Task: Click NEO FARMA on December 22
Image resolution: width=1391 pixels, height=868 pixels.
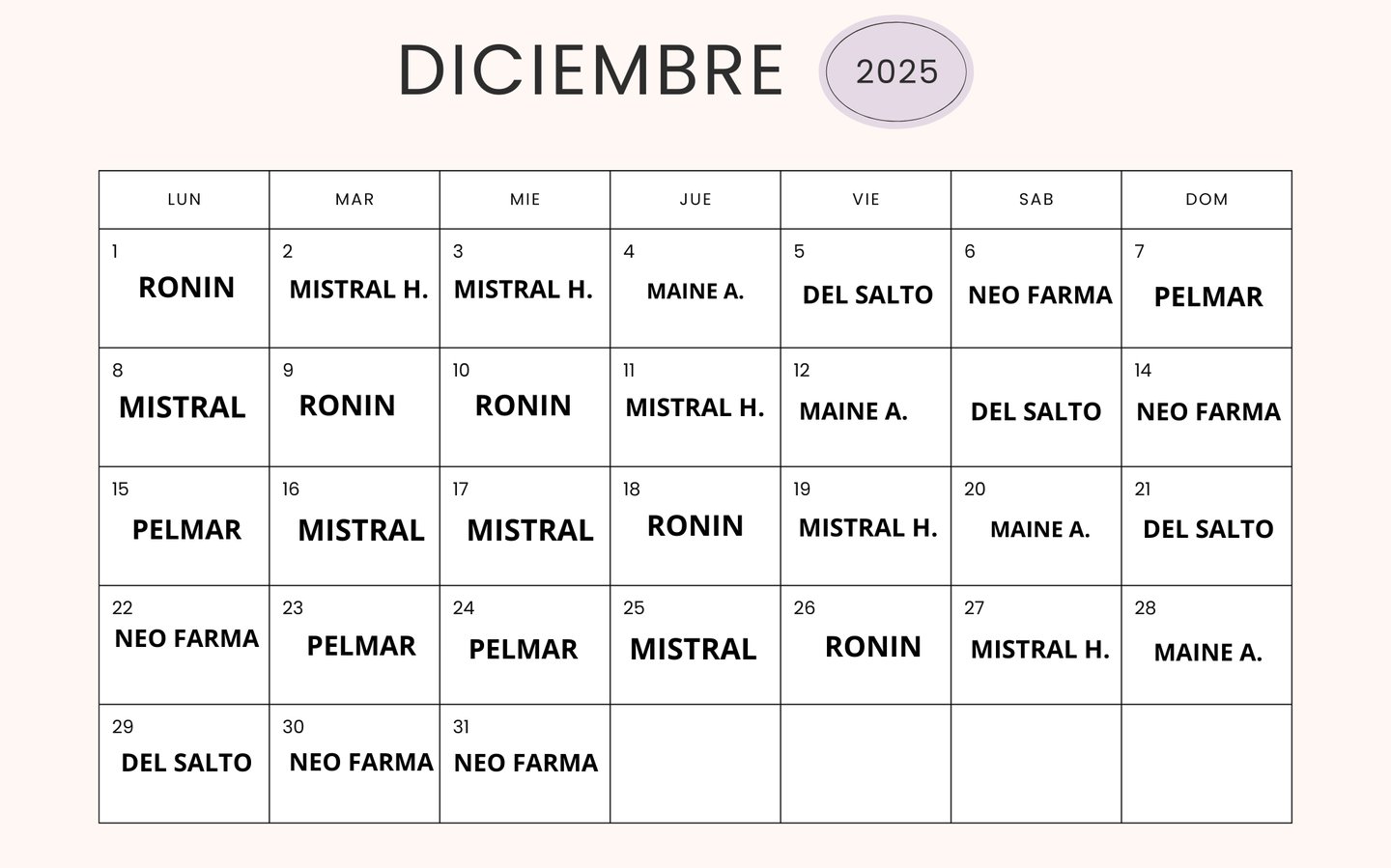Action: coord(186,638)
